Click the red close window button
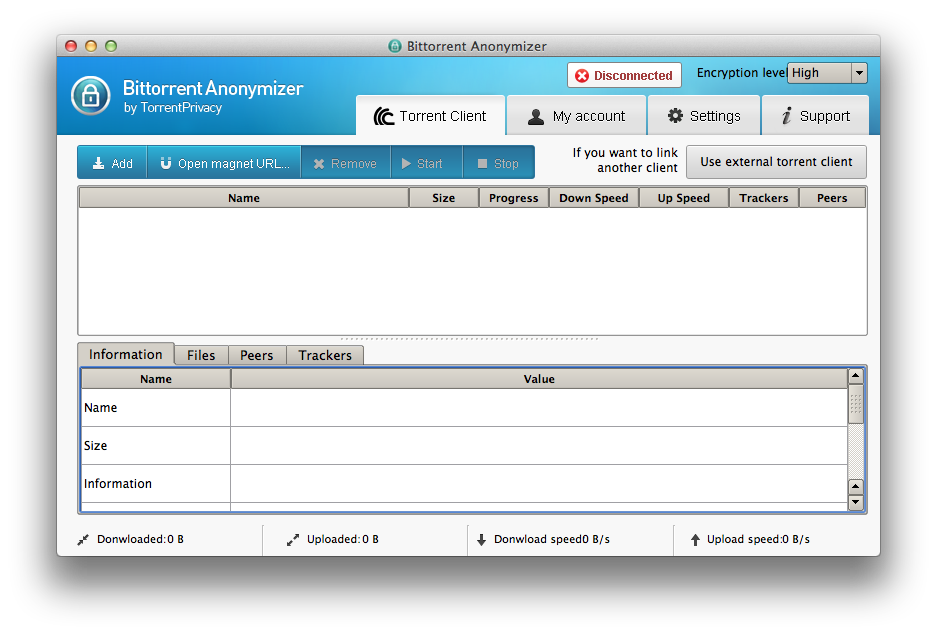Viewport: 937px width, 635px height. pyautogui.click(x=71, y=46)
